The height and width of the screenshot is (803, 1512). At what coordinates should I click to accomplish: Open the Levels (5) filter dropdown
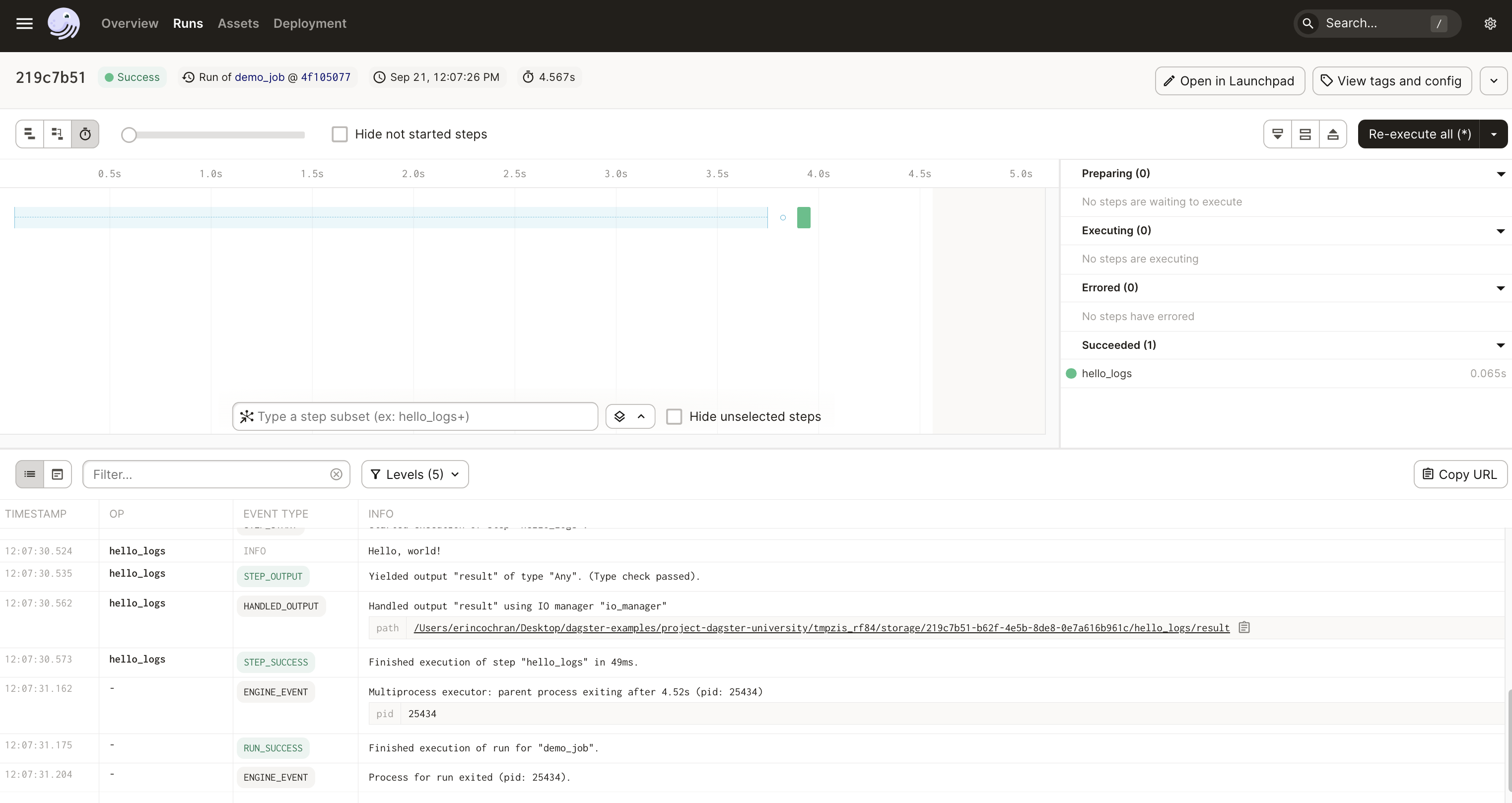[414, 474]
